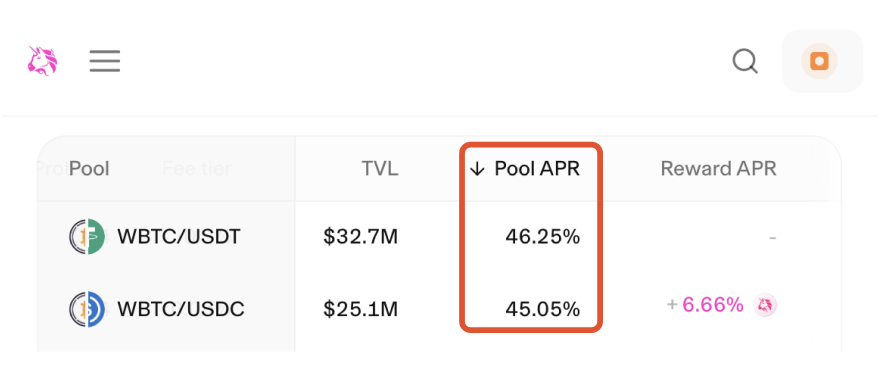This screenshot has height=376, width=884.
Task: Click the WBTC/USDC token pair icon
Action: pyautogui.click(x=87, y=309)
